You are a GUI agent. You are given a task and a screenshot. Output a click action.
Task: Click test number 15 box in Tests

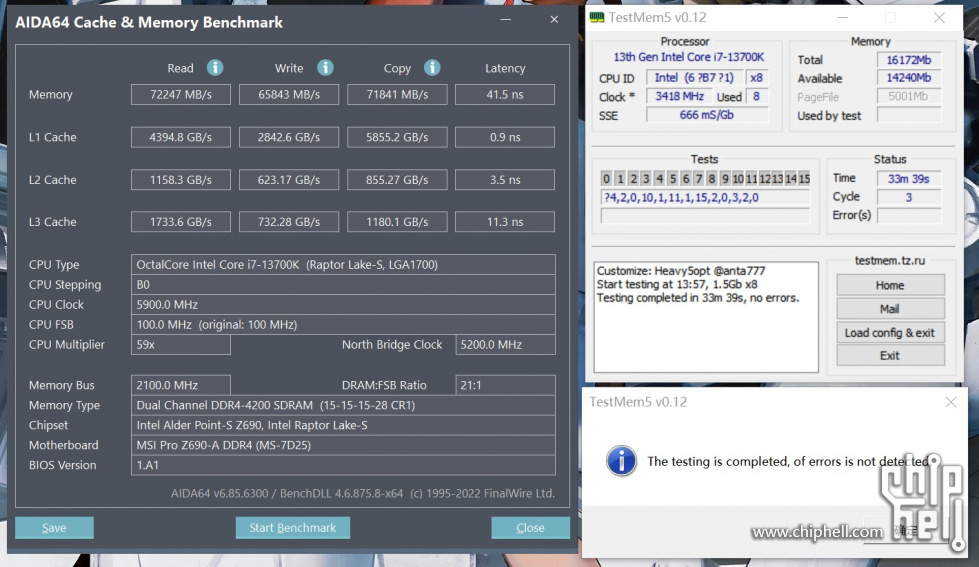point(804,179)
